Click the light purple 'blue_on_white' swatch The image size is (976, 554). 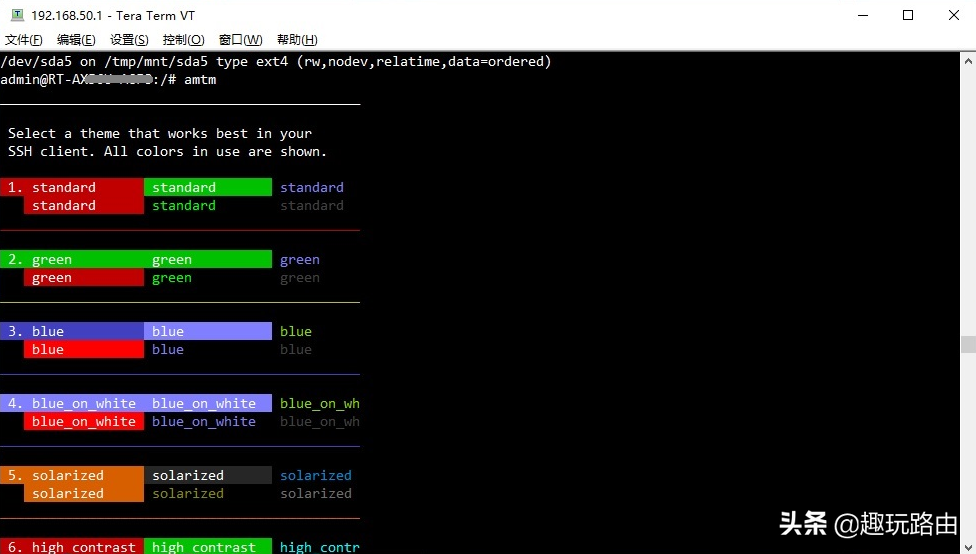pyautogui.click(x=208, y=403)
